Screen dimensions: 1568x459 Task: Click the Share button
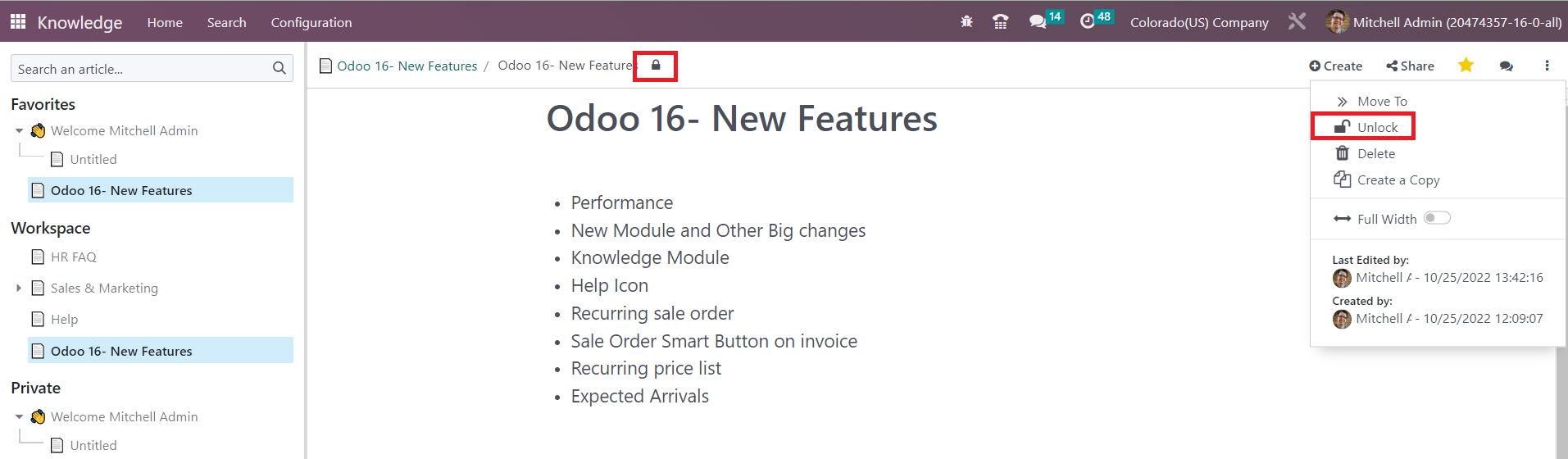tap(1410, 66)
